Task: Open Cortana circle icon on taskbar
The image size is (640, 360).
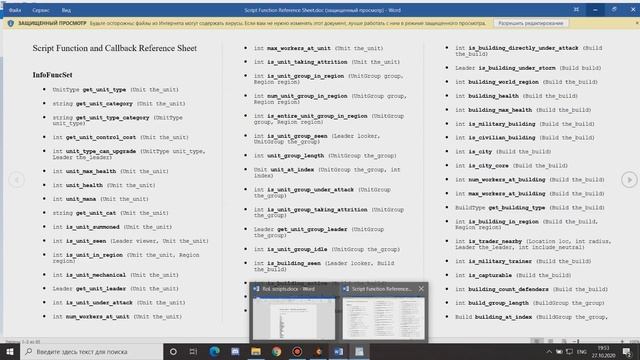Action: (173, 351)
